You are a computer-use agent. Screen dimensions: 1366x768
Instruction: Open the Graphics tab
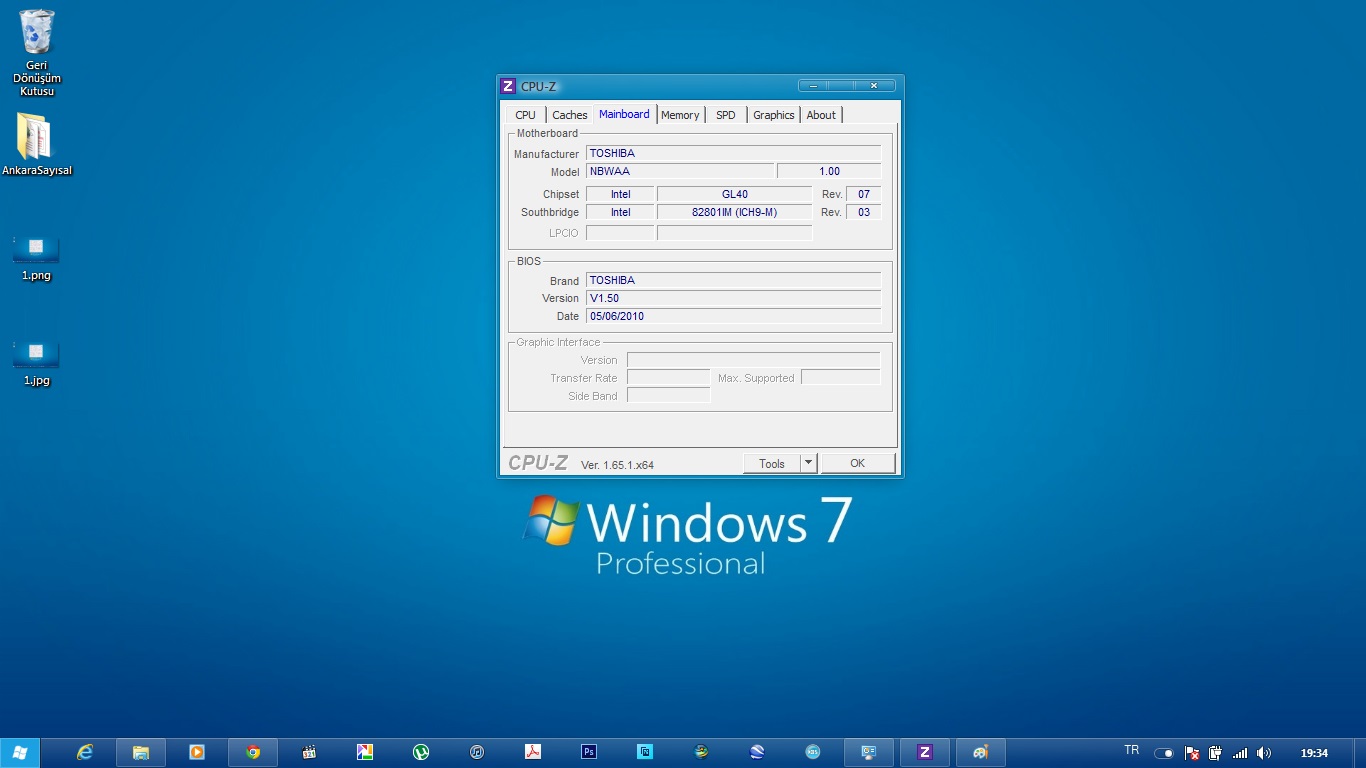[x=774, y=115]
